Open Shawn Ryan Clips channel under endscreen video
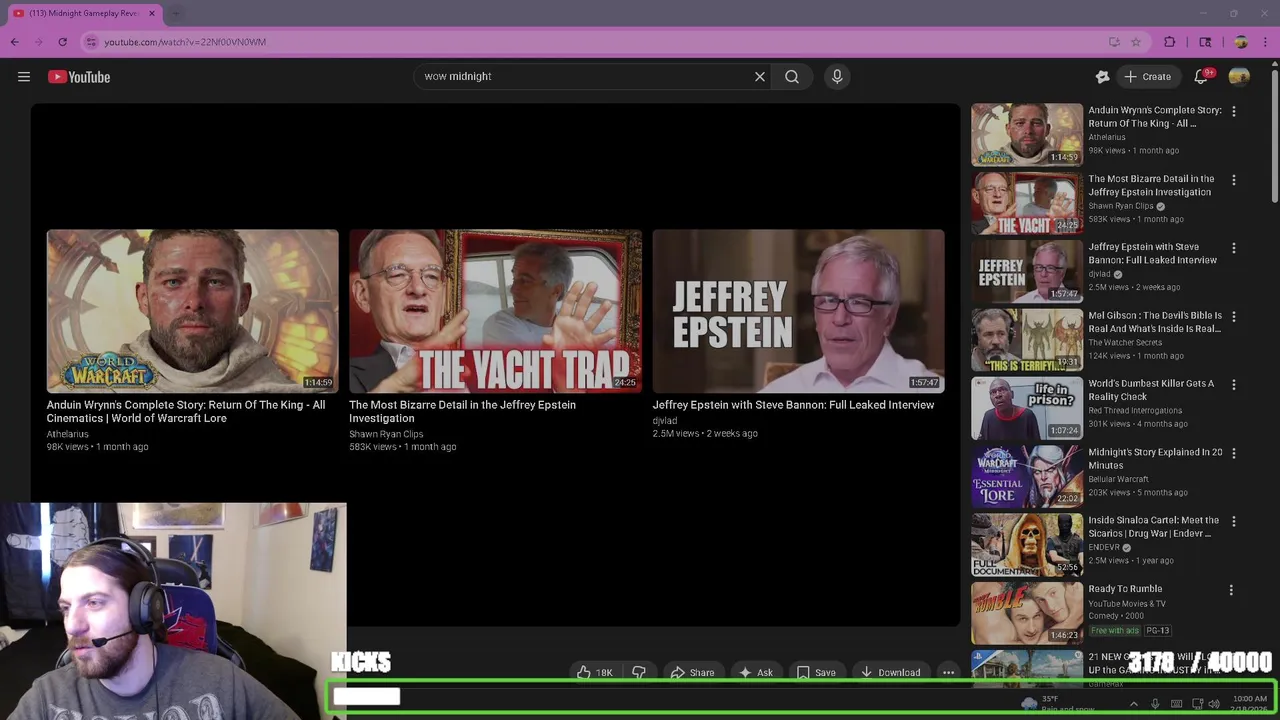 pyautogui.click(x=386, y=434)
